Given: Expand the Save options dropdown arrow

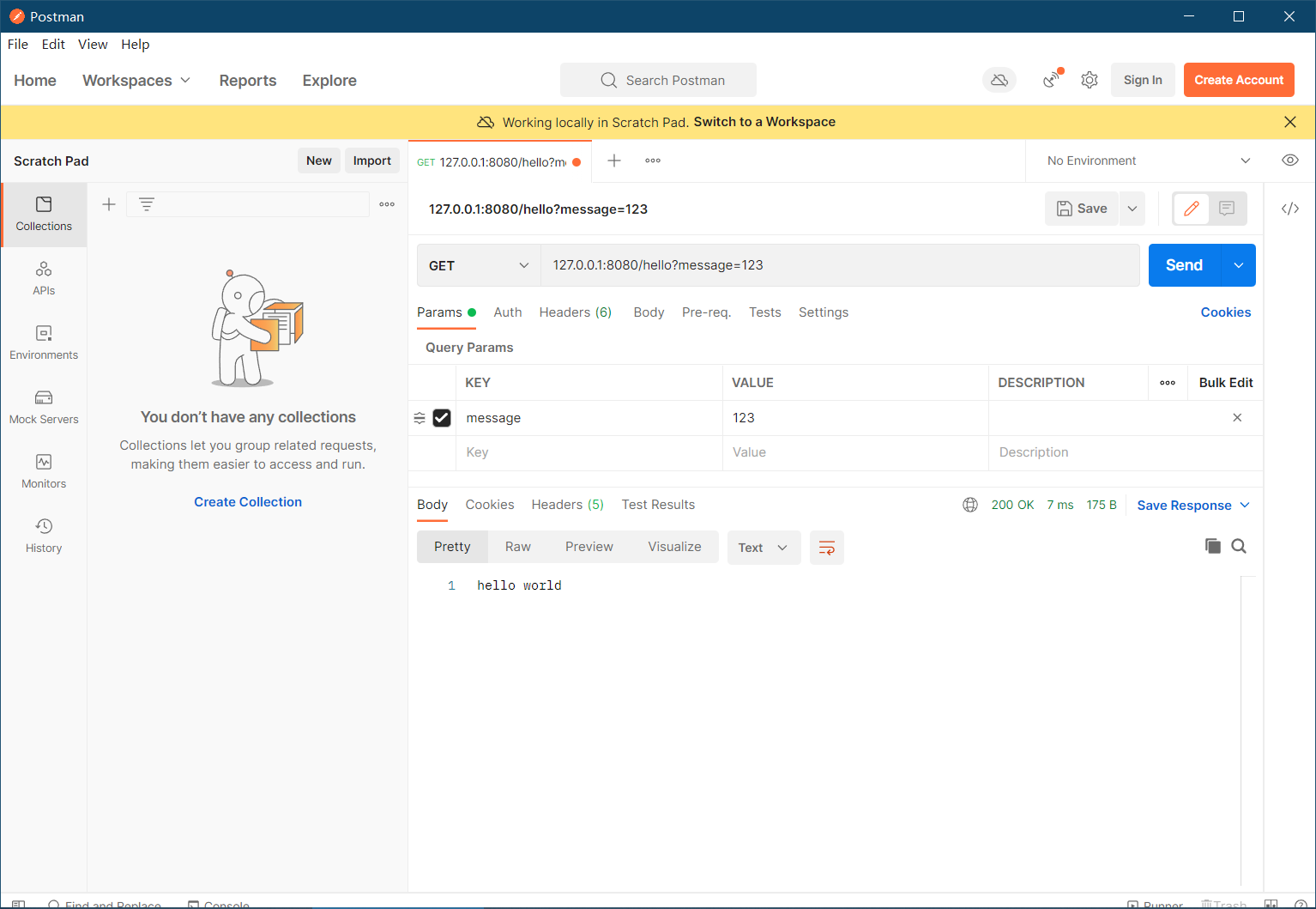Looking at the screenshot, I should click(1132, 209).
